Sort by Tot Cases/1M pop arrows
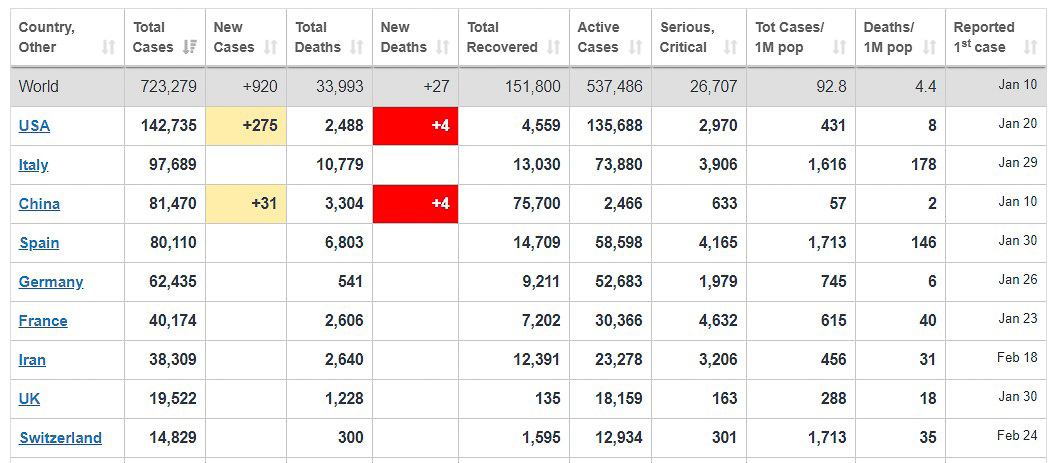 point(839,47)
